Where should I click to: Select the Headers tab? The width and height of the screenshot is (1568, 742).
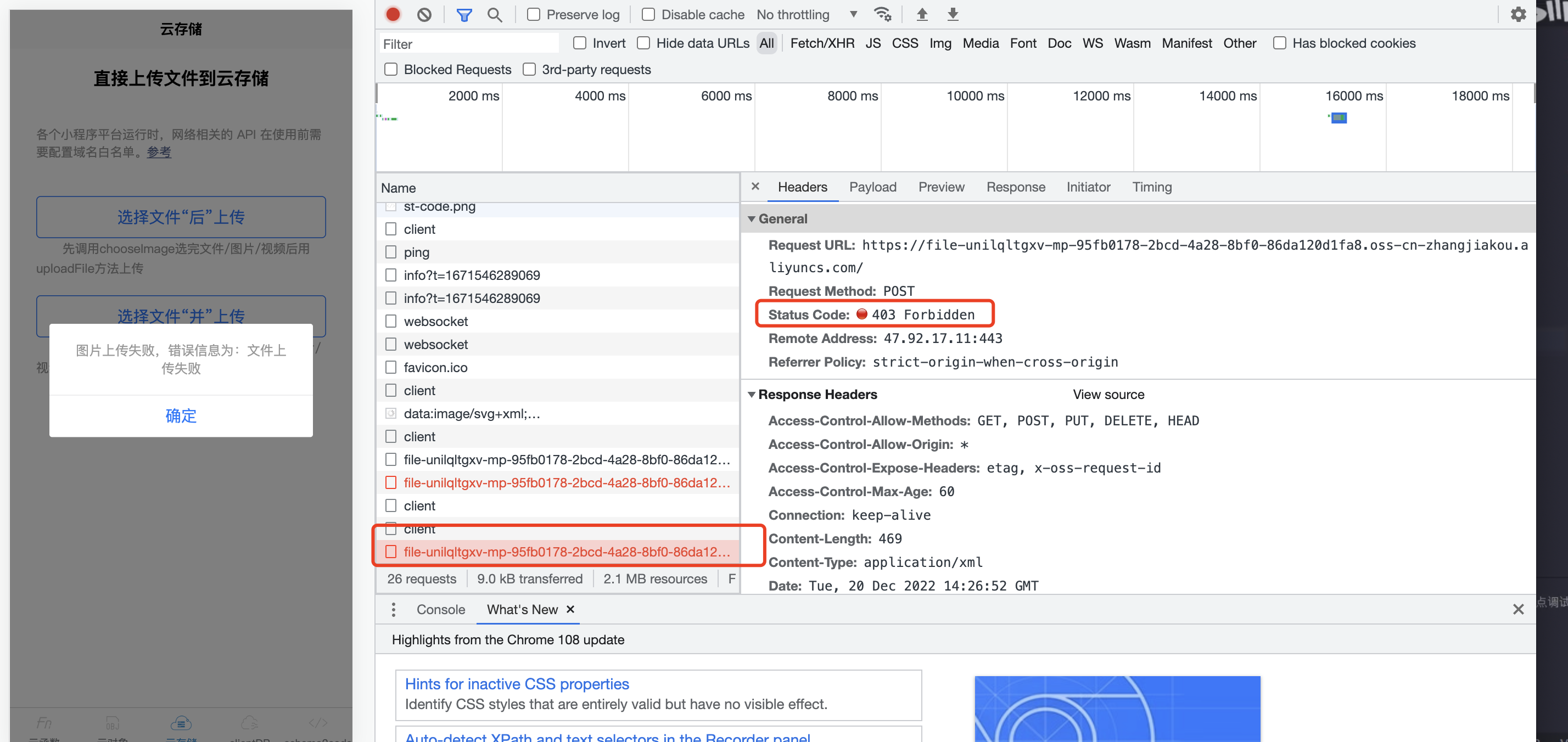802,187
